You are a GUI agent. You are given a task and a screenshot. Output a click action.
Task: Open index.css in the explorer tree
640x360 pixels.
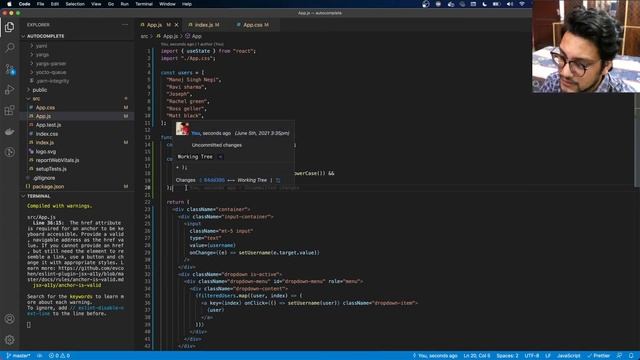pos(47,134)
